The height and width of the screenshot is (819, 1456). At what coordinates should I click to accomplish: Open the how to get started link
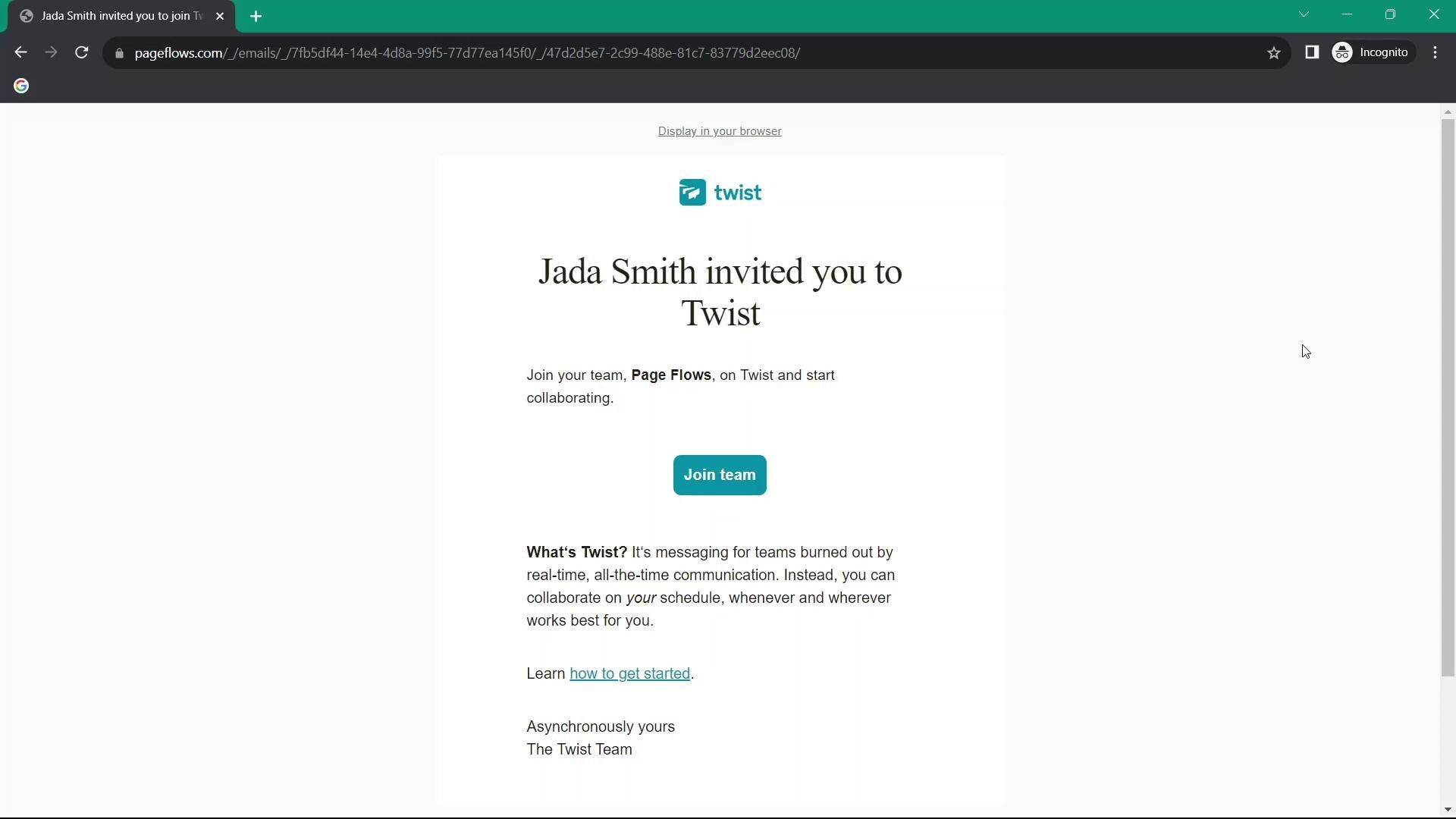[x=629, y=673]
